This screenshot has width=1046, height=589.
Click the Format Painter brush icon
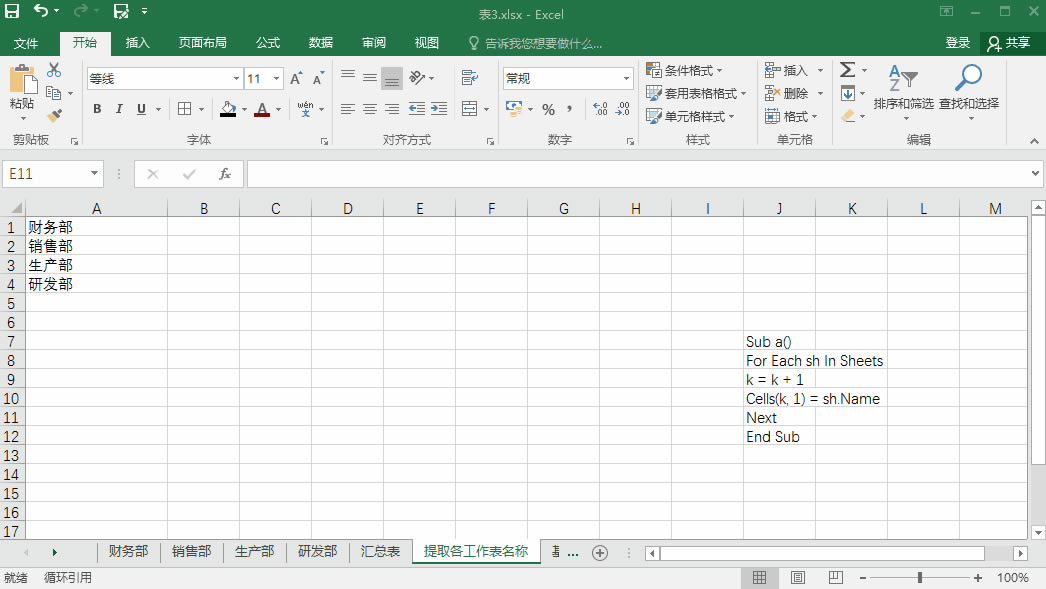tap(54, 116)
